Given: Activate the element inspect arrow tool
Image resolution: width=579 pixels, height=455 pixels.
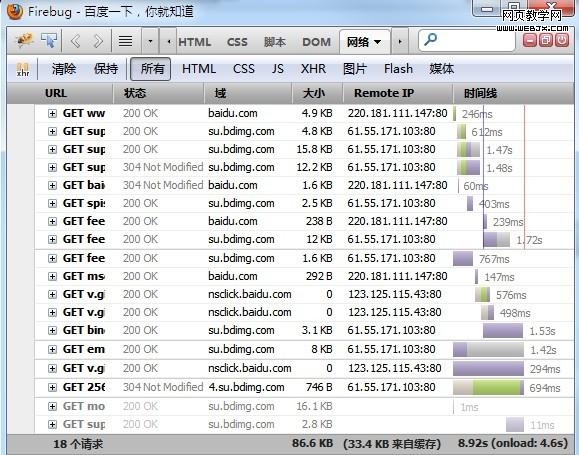Looking at the screenshot, I should coord(49,40).
